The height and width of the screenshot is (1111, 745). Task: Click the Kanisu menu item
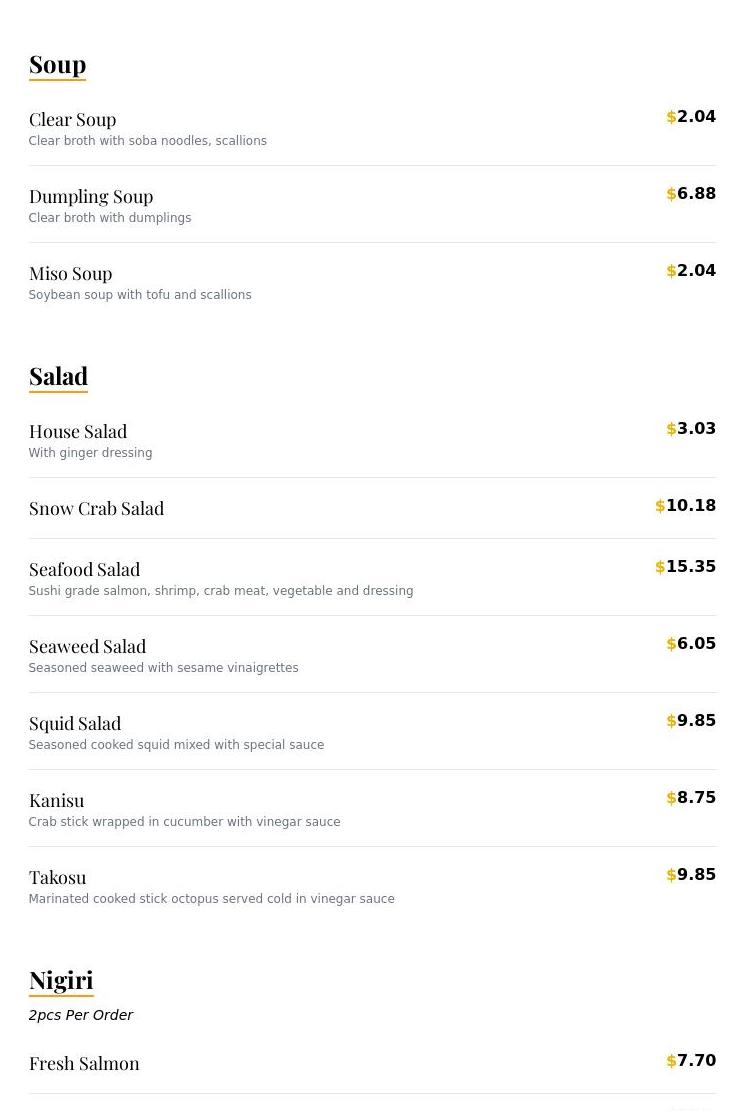tap(372, 808)
